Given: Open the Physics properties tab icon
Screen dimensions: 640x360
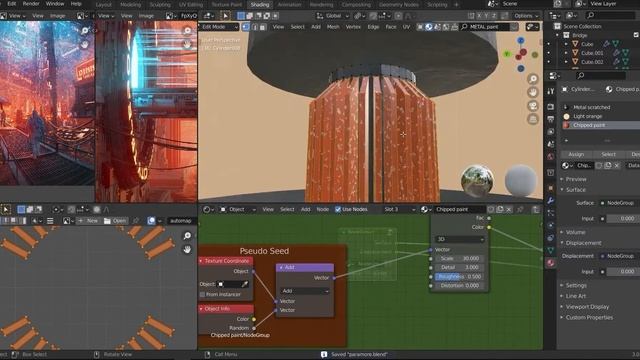Looking at the screenshot, I should [551, 225].
